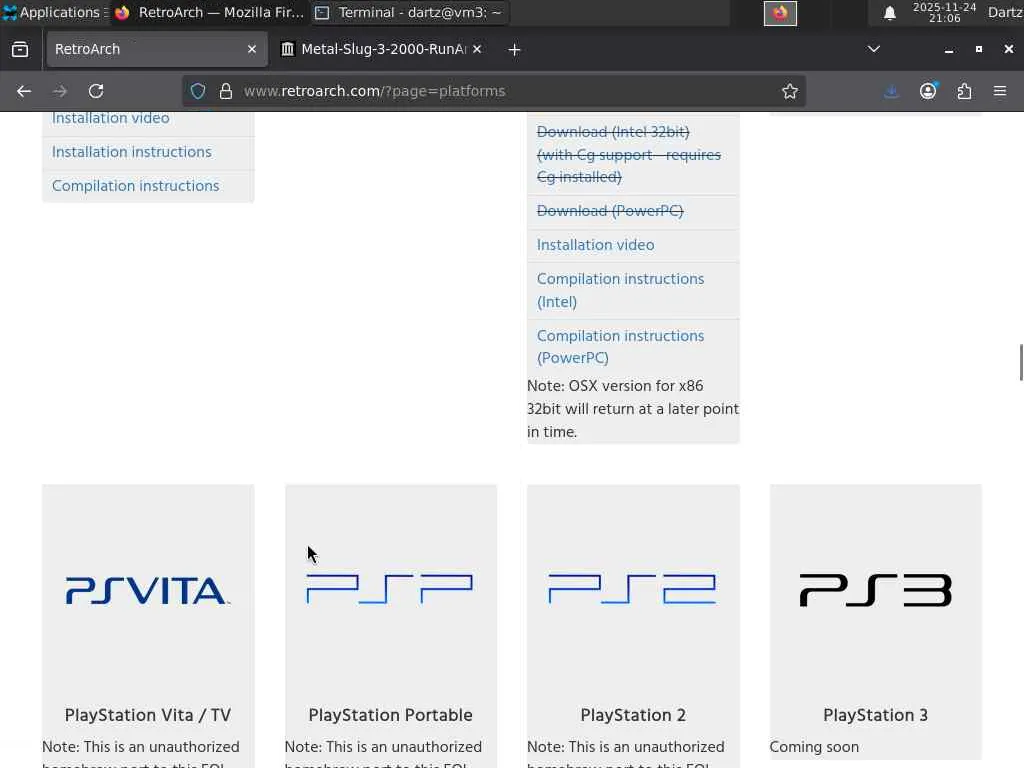Image resolution: width=1024 pixels, height=768 pixels.
Task: Close the Metal-Slug-3-2000 tab
Action: [x=477, y=49]
